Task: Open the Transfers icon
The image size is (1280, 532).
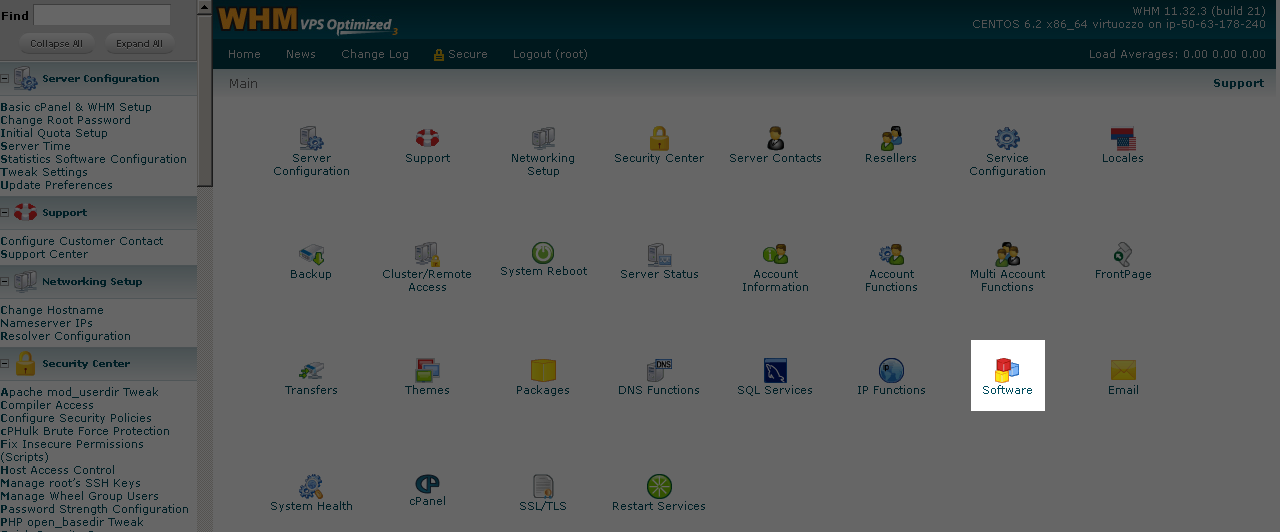Action: coord(311,370)
